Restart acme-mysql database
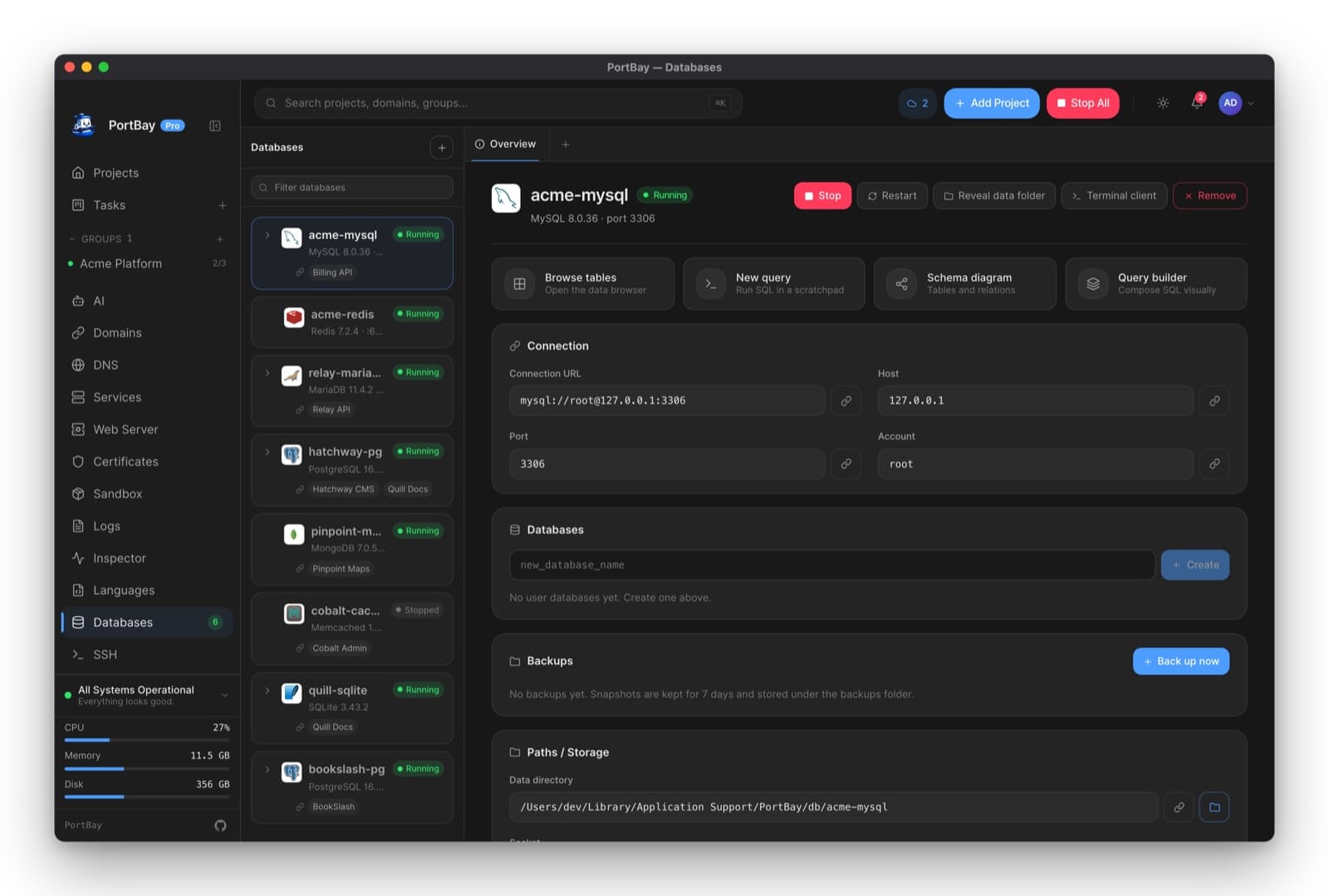 892,196
